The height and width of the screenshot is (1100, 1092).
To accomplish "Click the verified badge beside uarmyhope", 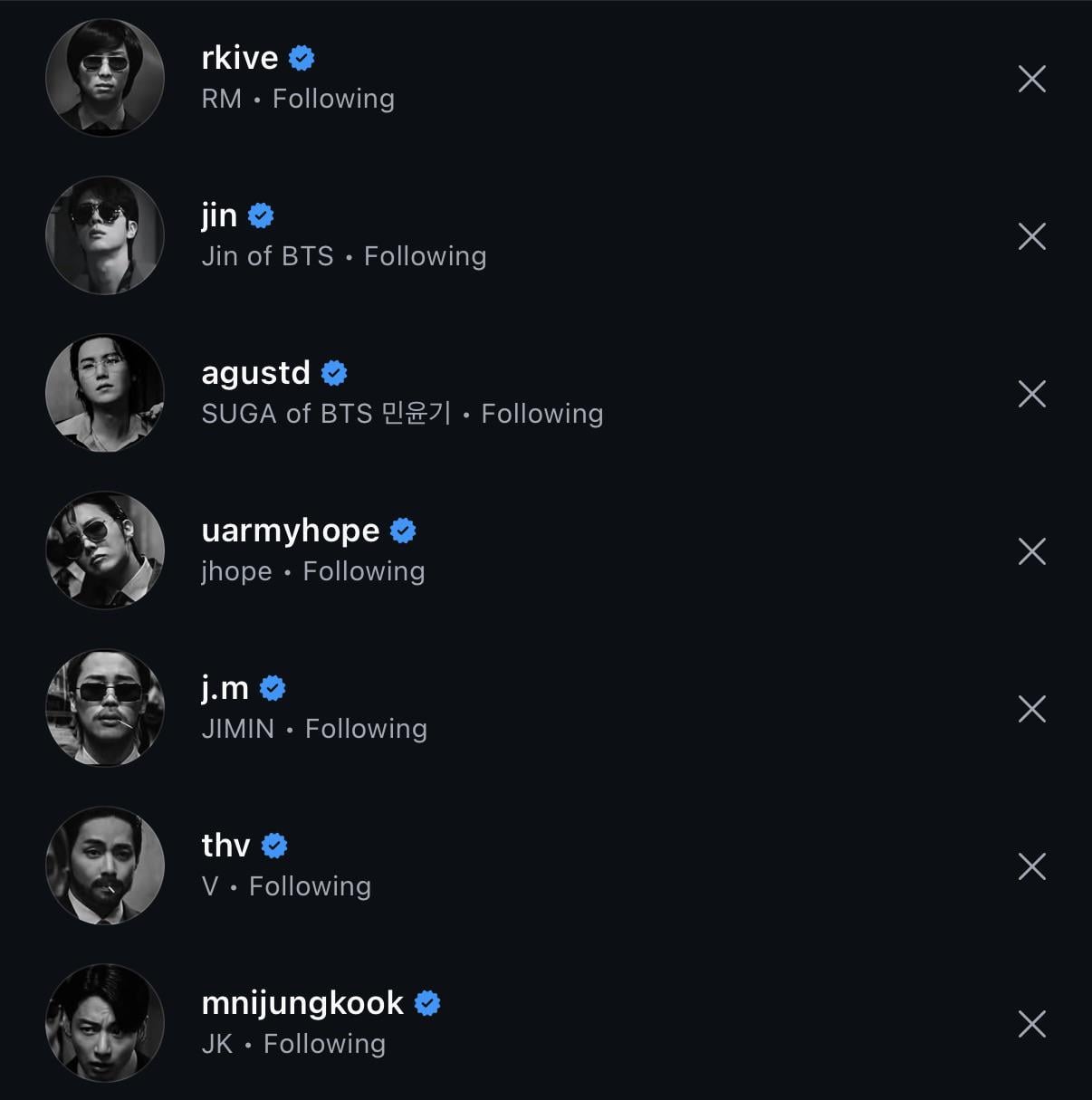I will pos(402,531).
